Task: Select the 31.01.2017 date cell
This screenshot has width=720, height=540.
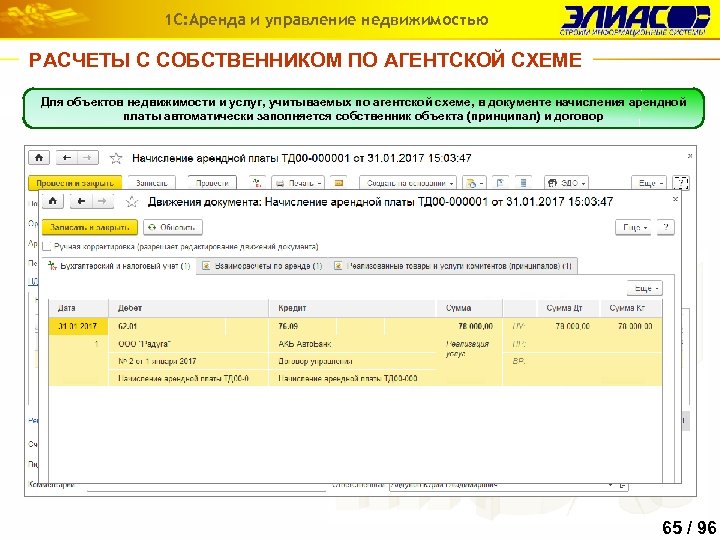Action: pos(78,326)
